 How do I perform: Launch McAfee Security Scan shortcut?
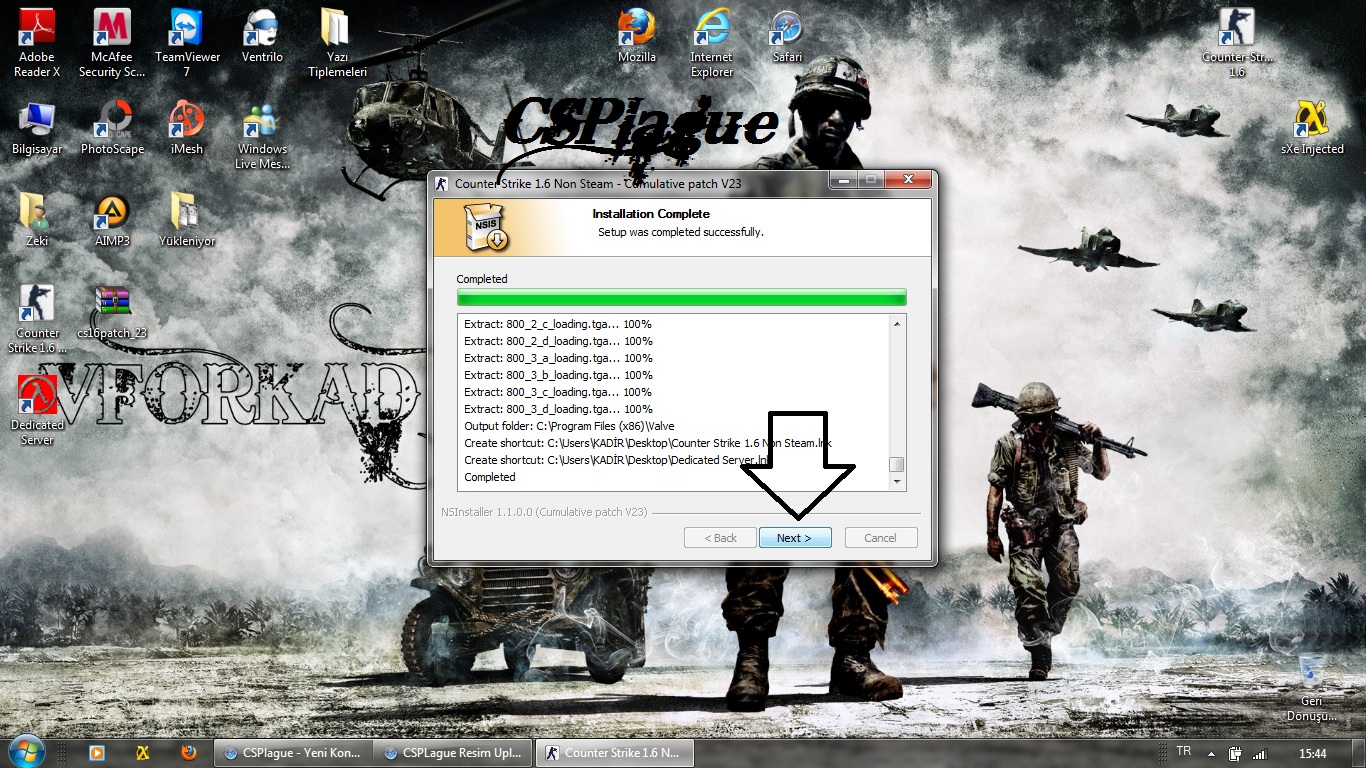112,31
